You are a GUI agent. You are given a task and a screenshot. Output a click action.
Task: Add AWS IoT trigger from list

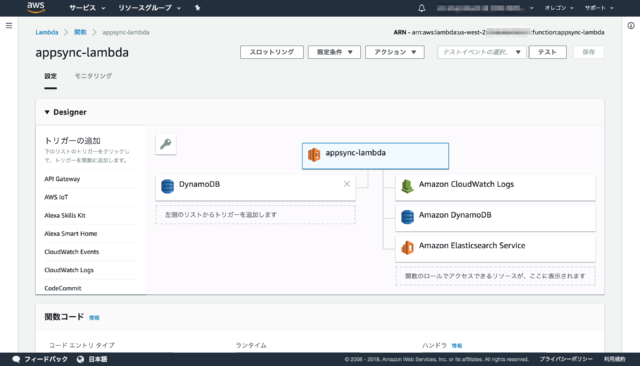coord(56,197)
